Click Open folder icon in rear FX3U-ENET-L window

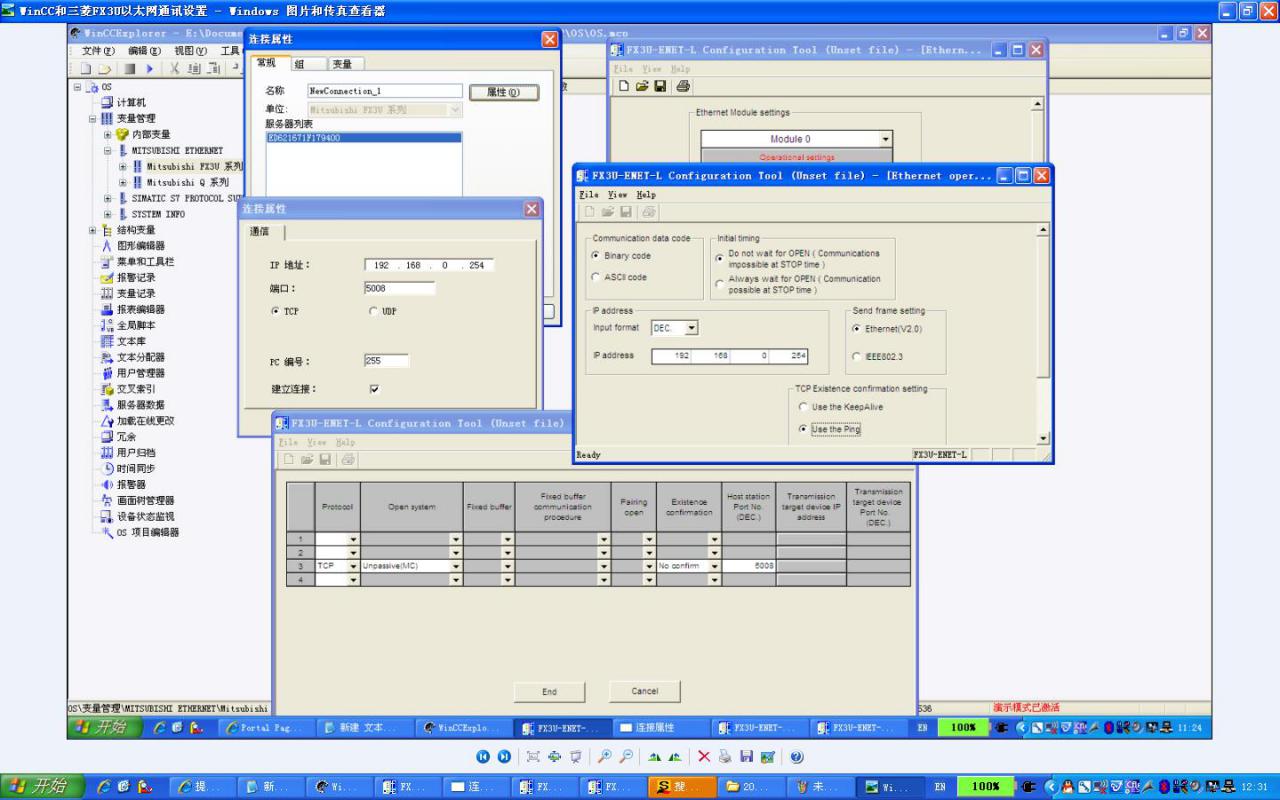[x=642, y=86]
